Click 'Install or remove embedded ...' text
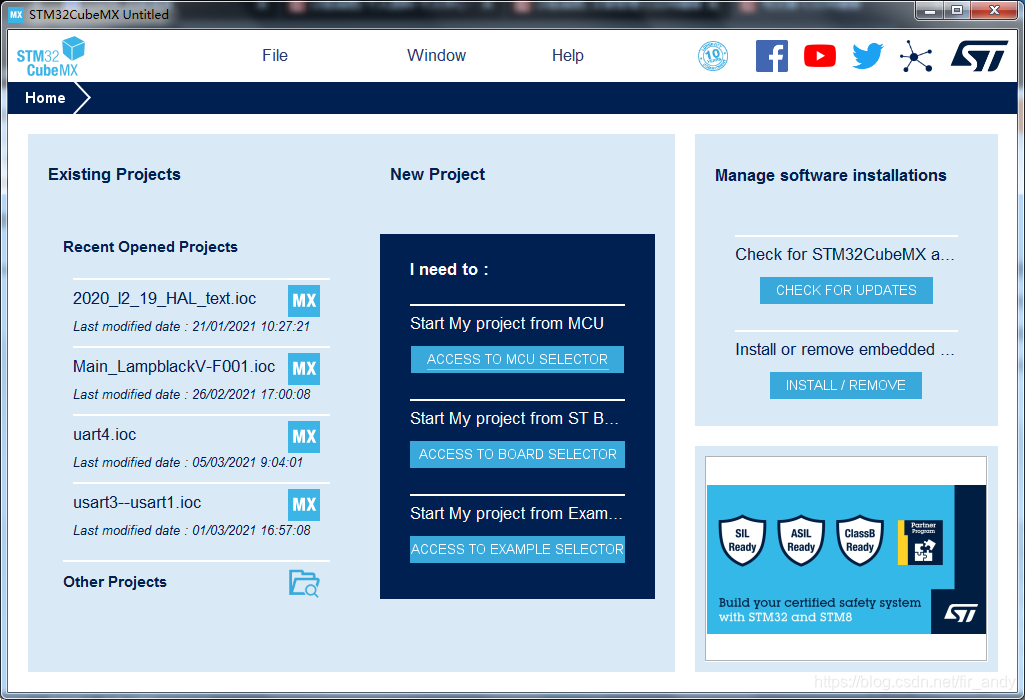 pyautogui.click(x=845, y=350)
